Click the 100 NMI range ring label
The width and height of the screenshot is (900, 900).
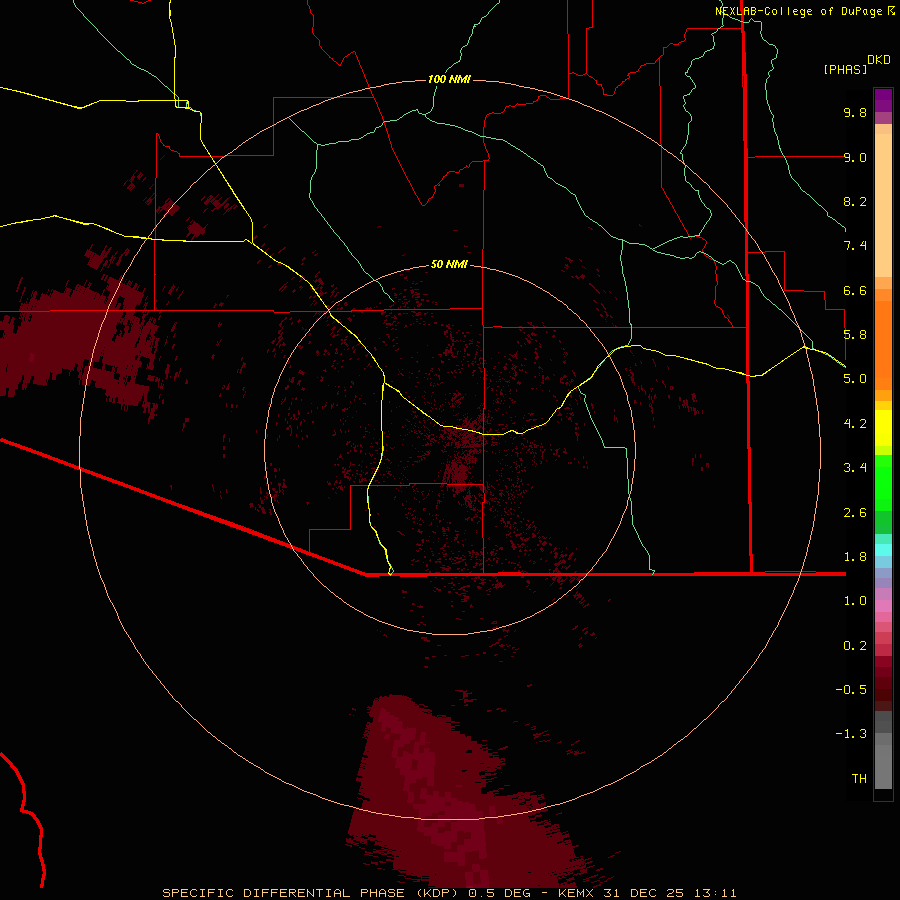coord(449,79)
